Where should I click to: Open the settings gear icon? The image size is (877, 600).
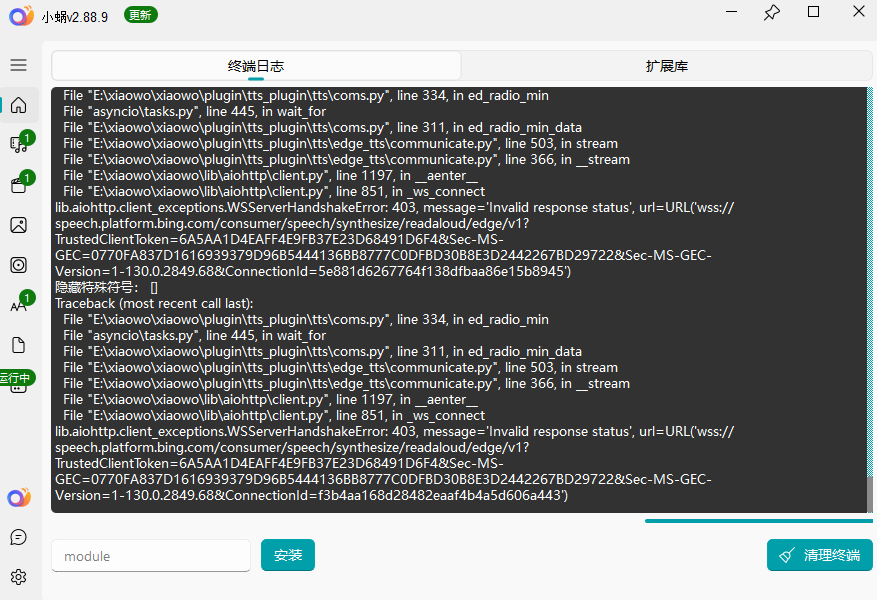tap(18, 577)
